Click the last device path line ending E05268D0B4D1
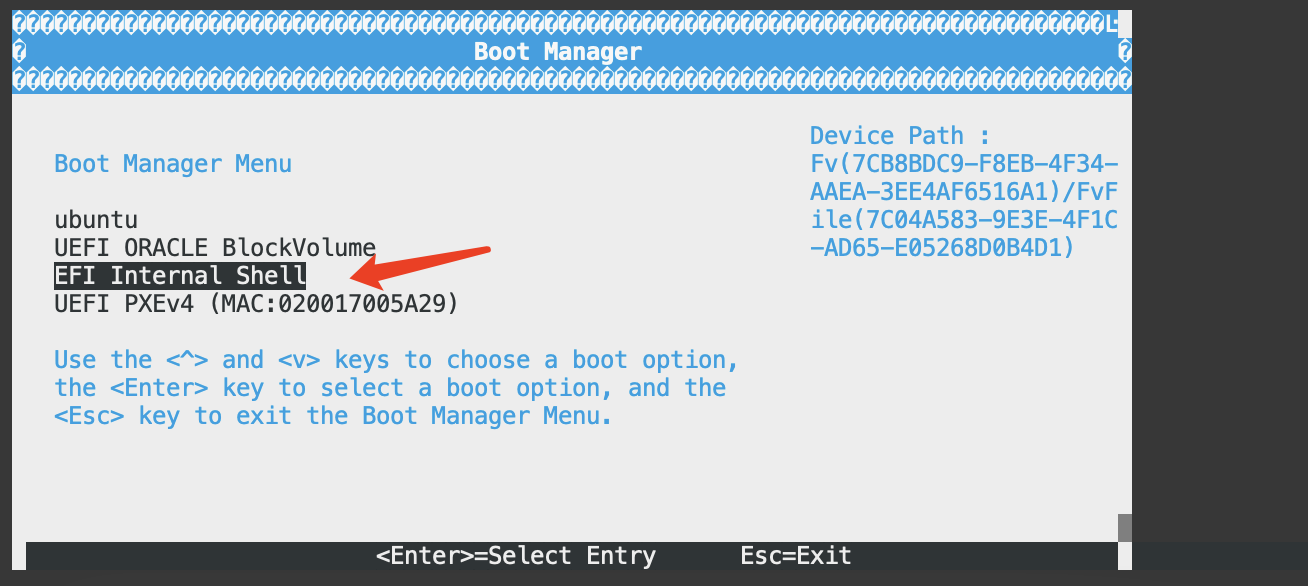Screen dimensions: 1308x586 tap(942, 248)
